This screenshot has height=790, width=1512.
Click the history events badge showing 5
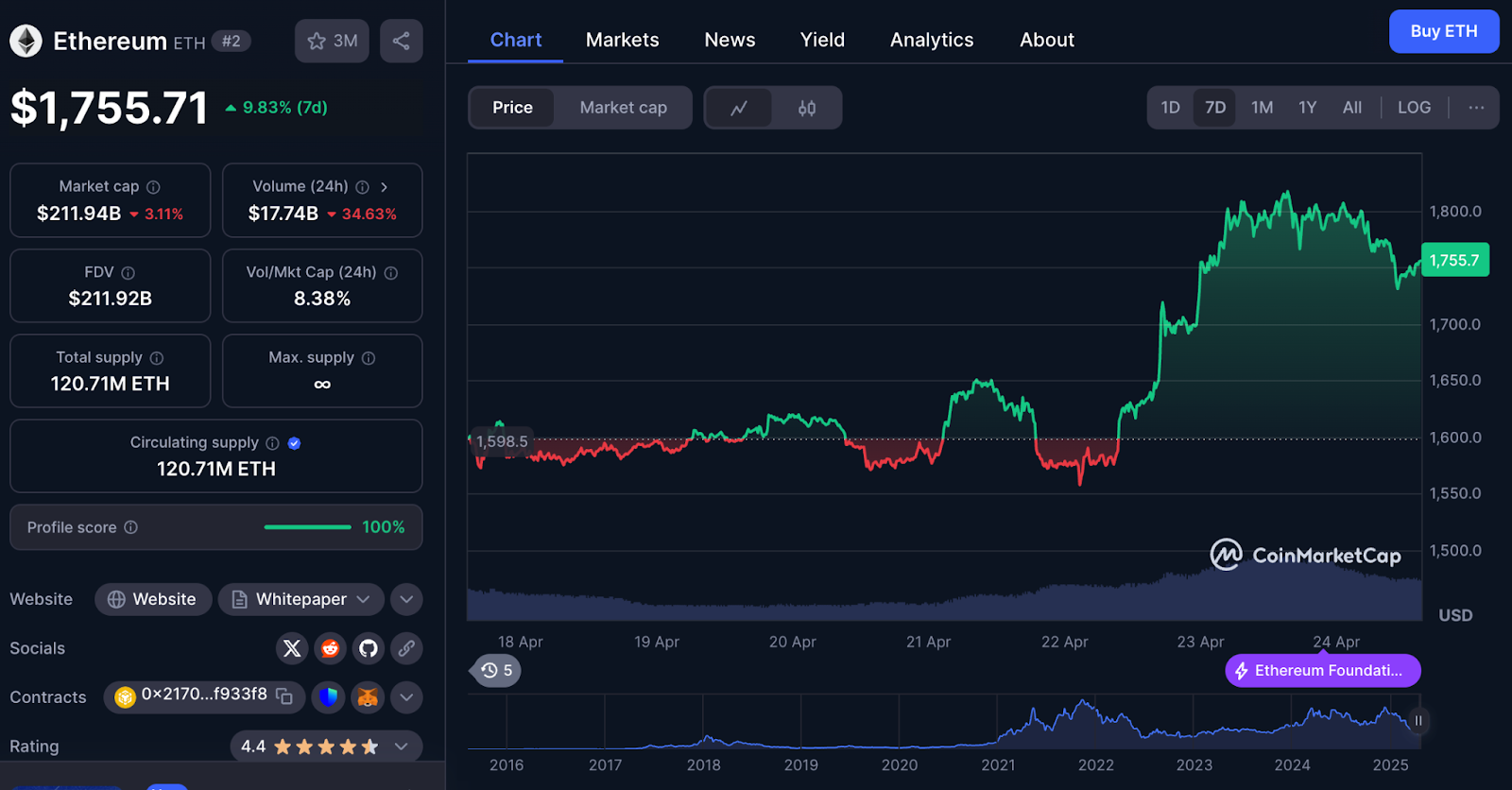coord(496,671)
